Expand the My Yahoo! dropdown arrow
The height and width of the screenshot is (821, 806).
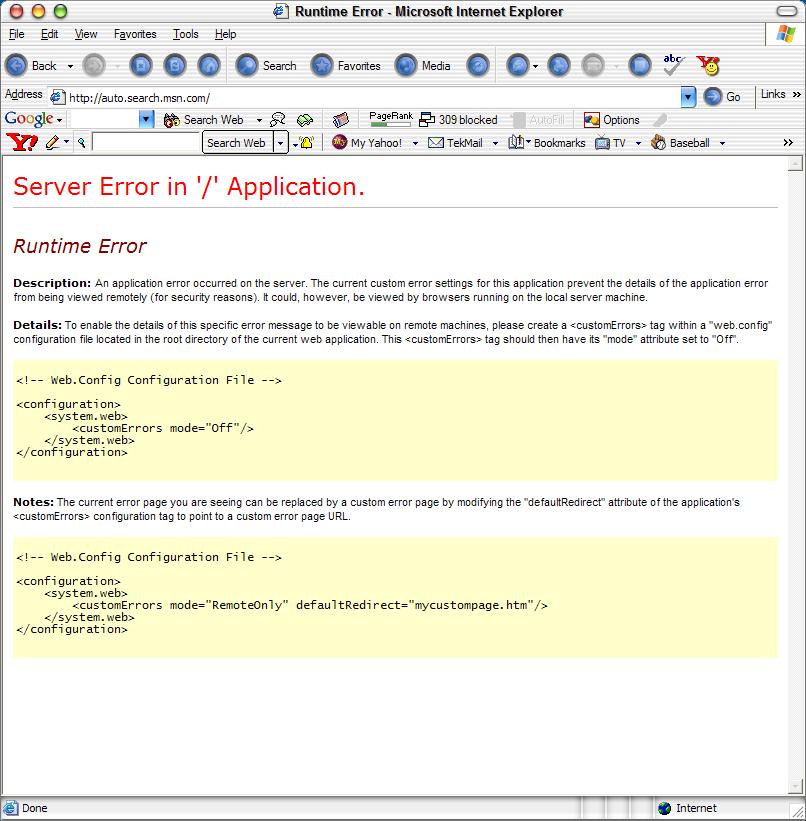[415, 143]
